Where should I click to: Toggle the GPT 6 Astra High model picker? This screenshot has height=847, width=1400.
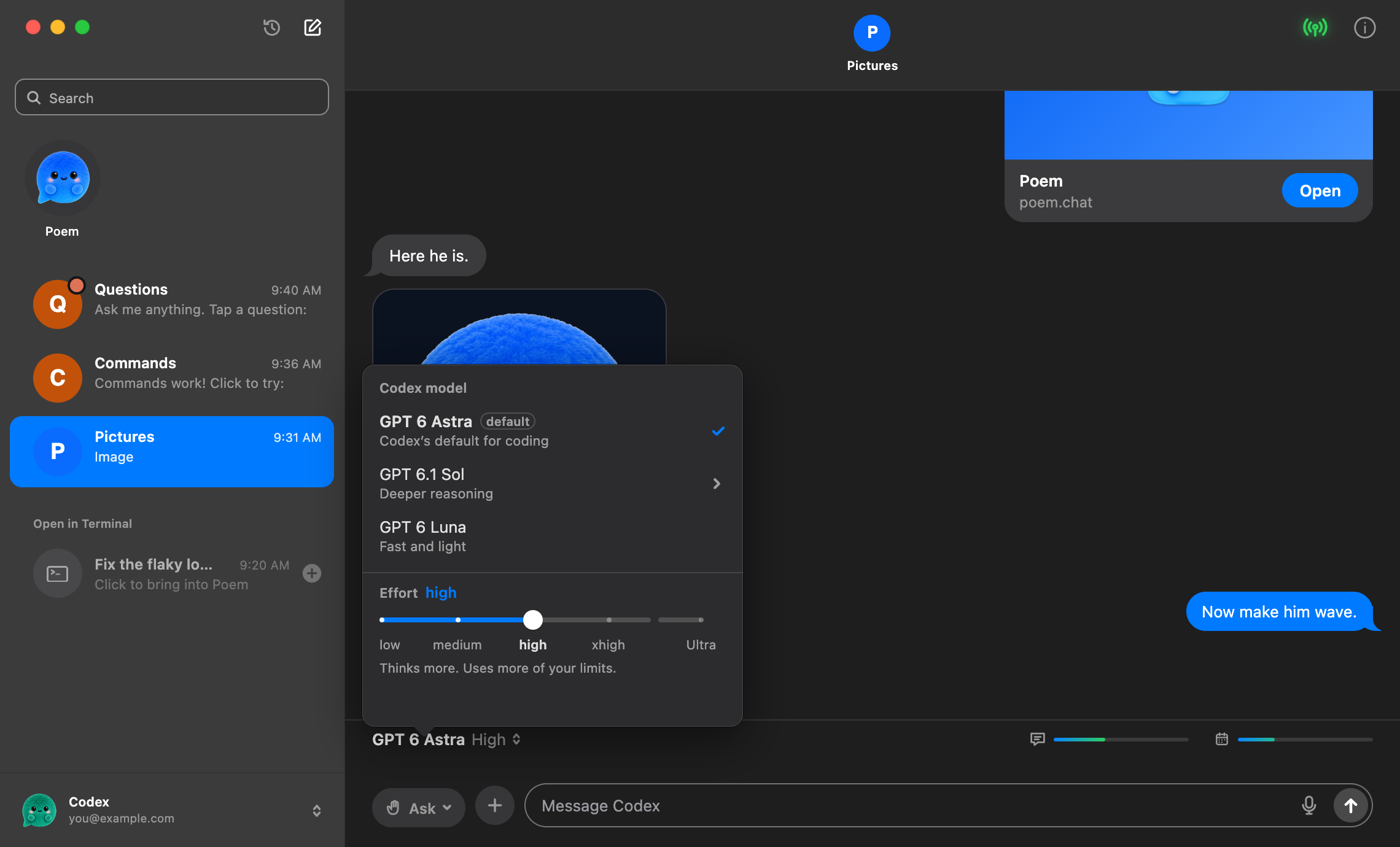click(x=446, y=740)
